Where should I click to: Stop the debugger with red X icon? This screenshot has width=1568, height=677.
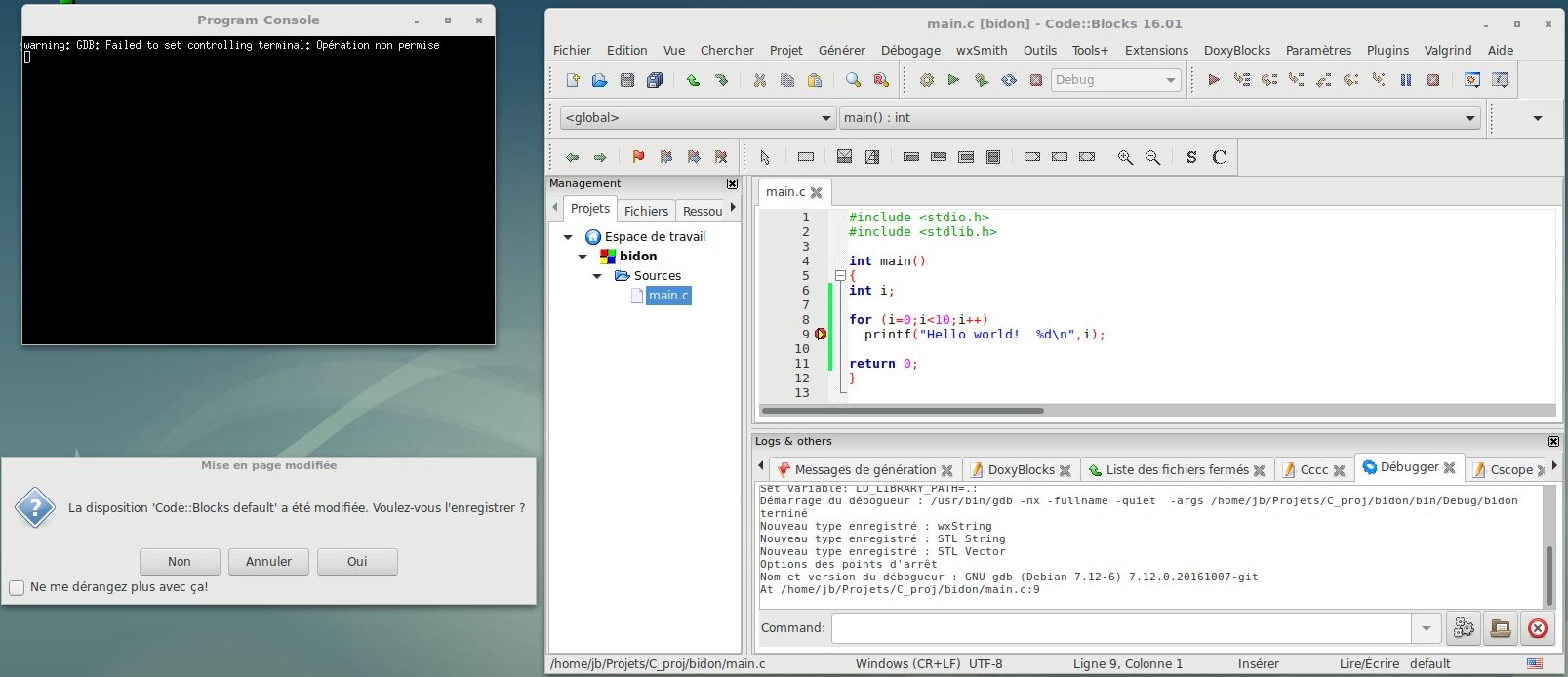click(x=1433, y=80)
